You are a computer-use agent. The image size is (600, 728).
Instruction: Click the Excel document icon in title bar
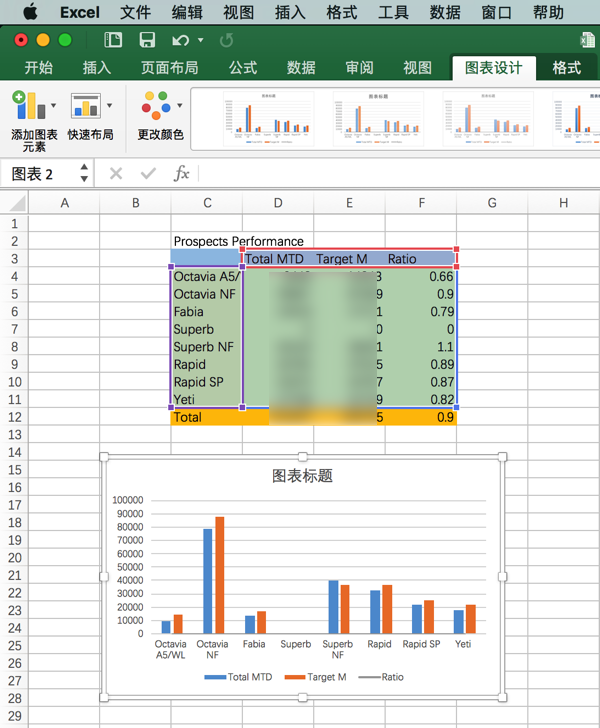587,40
